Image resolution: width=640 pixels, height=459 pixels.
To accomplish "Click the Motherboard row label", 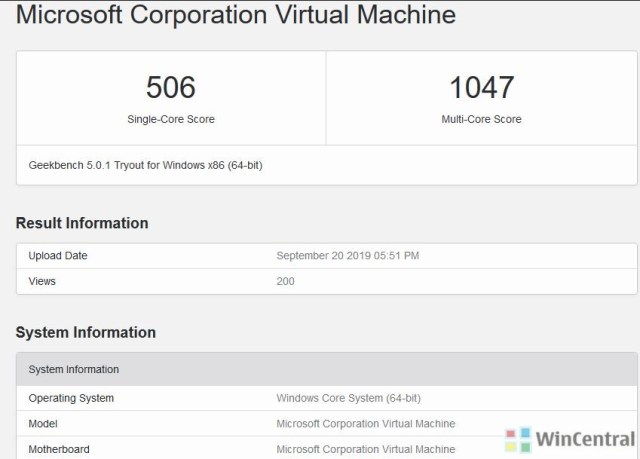I will [x=59, y=449].
